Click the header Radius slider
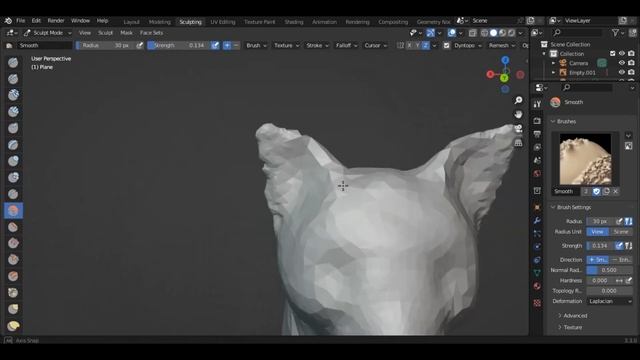The width and height of the screenshot is (640, 360). 106,46
